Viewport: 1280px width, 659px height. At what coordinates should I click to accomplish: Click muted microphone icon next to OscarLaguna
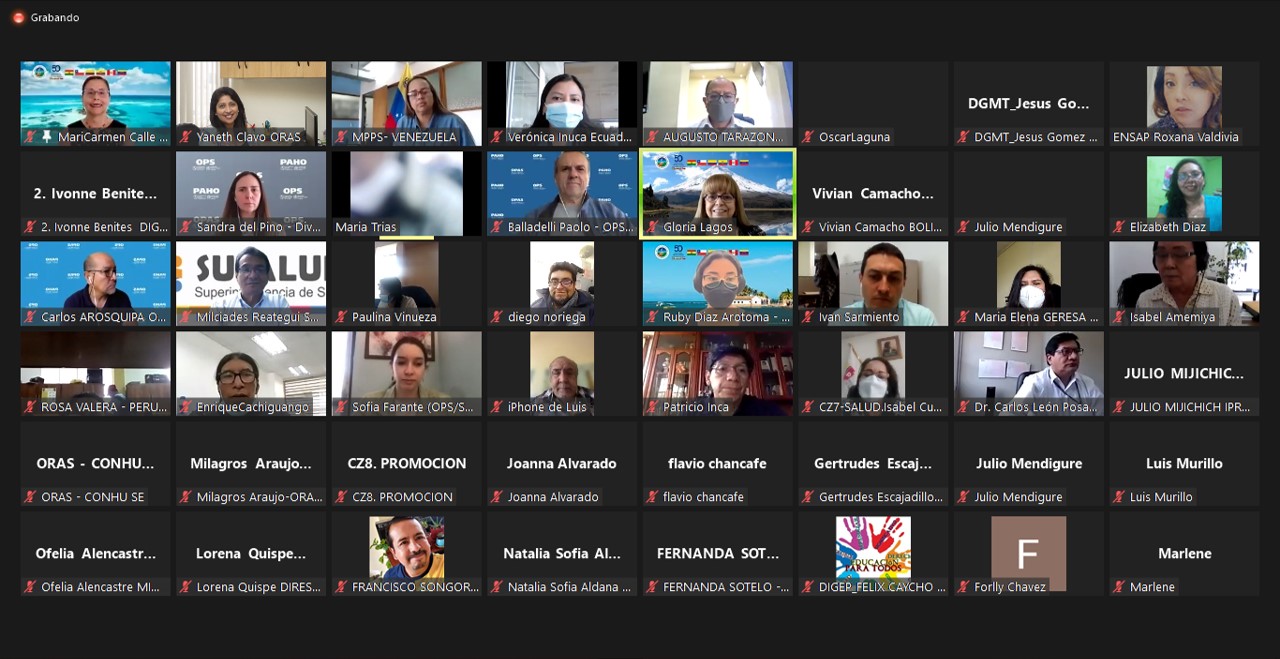pos(807,137)
